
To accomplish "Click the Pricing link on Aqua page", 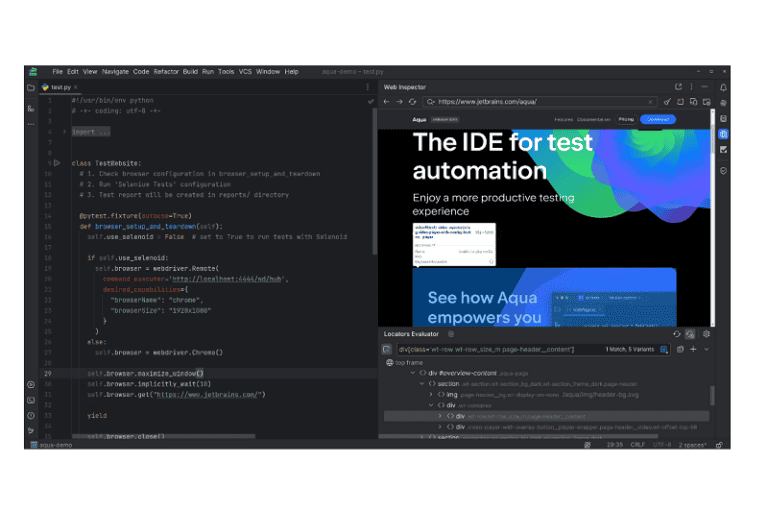I will tap(626, 119).
